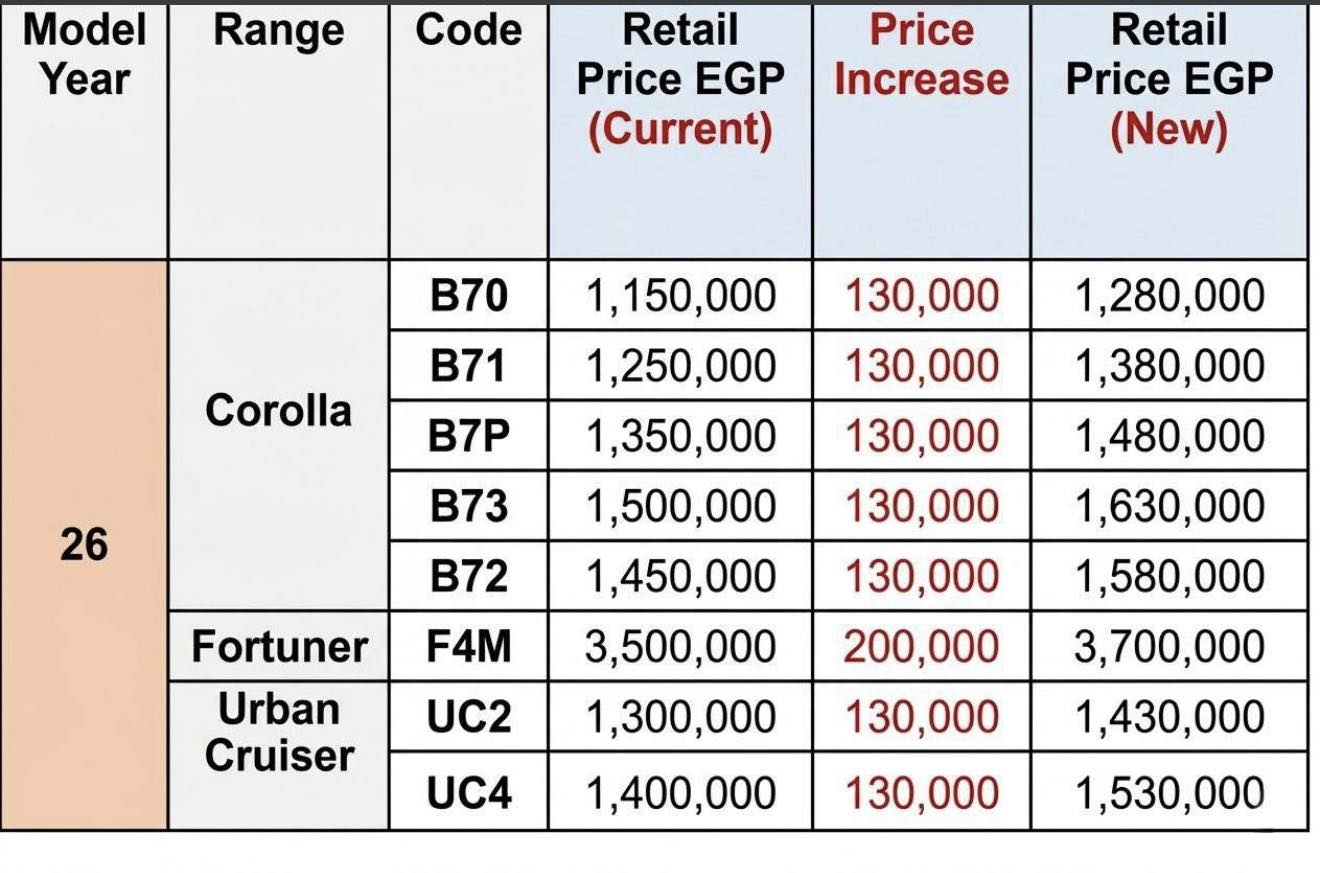Screen dimensions: 1320x873
Task: Click the Code column header
Action: (468, 32)
